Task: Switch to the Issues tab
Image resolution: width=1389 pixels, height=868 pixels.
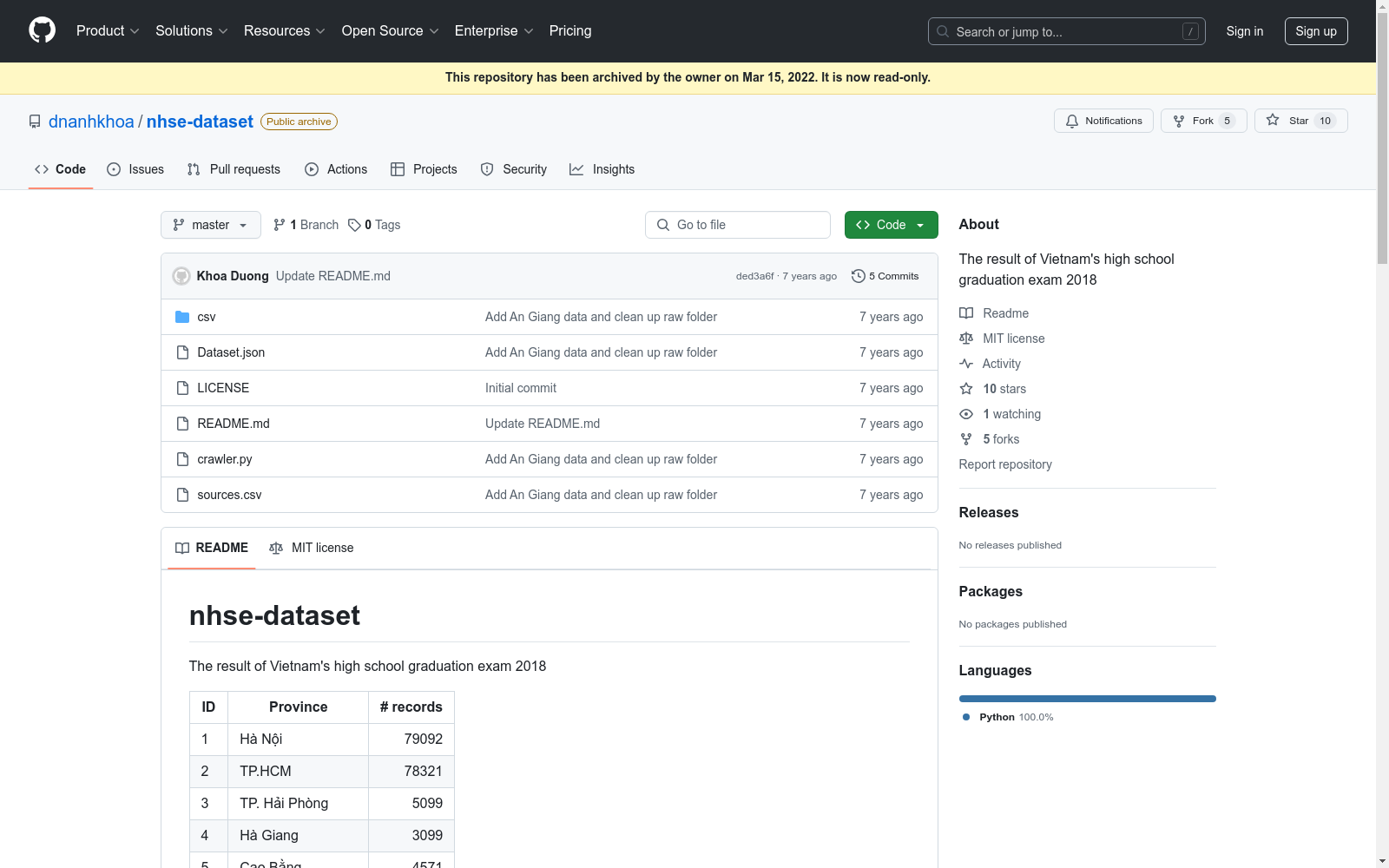Action: point(135,169)
